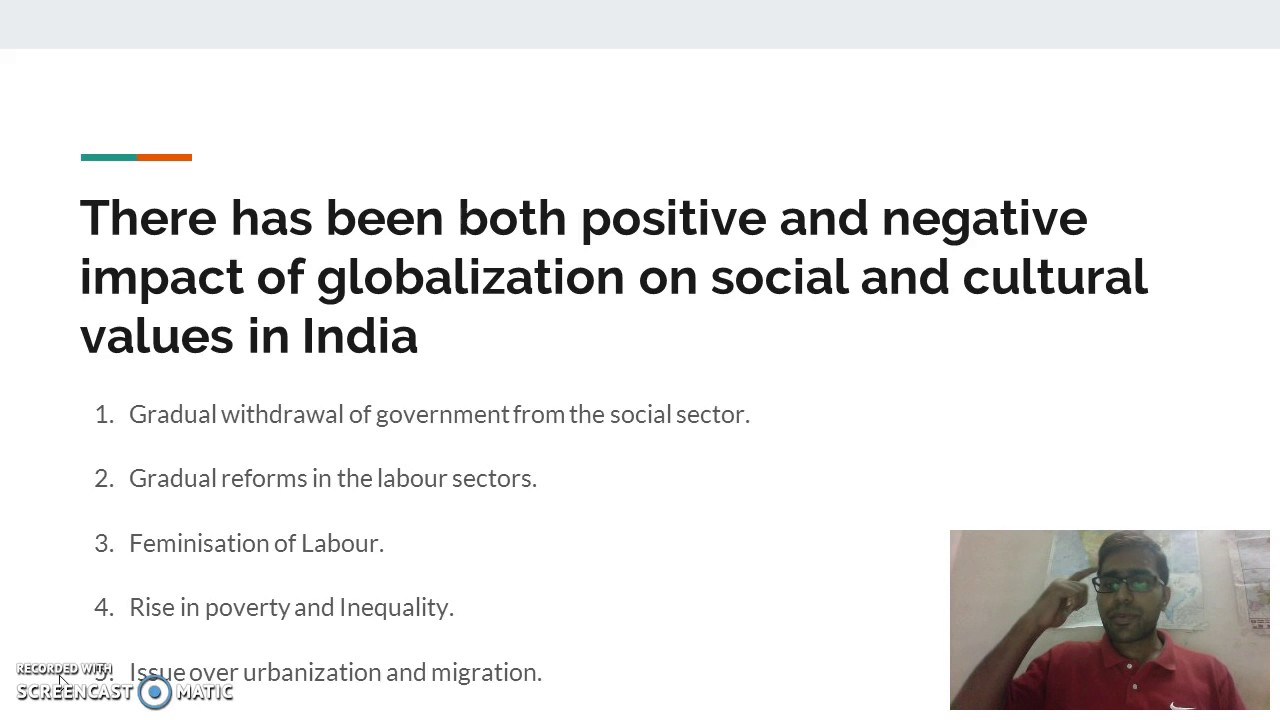This screenshot has width=1280, height=720.
Task: Click the list number "2." marker
Action: (105, 478)
